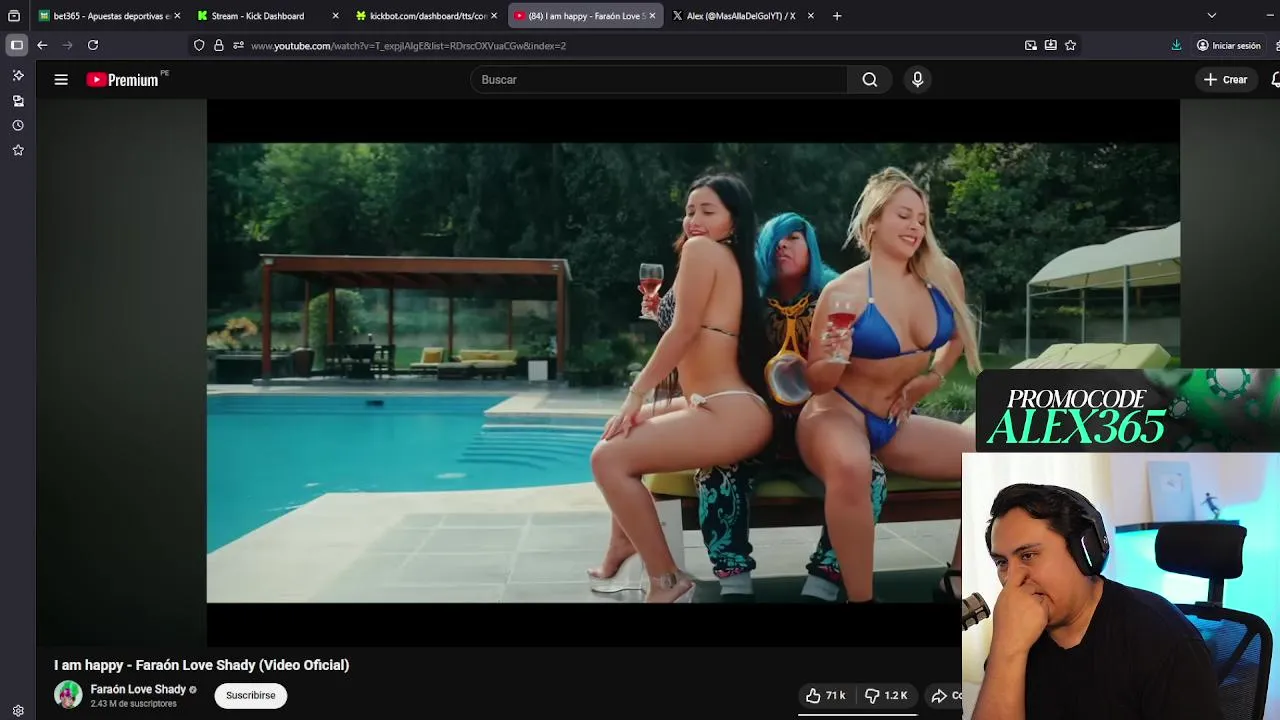Expand the list all tabs chevron
1280x720 pixels.
(x=1212, y=16)
